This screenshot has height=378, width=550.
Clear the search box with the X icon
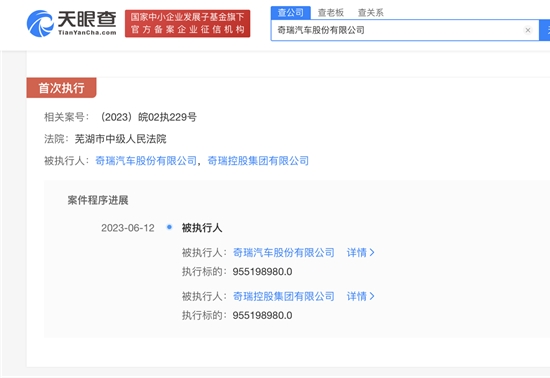click(x=528, y=30)
